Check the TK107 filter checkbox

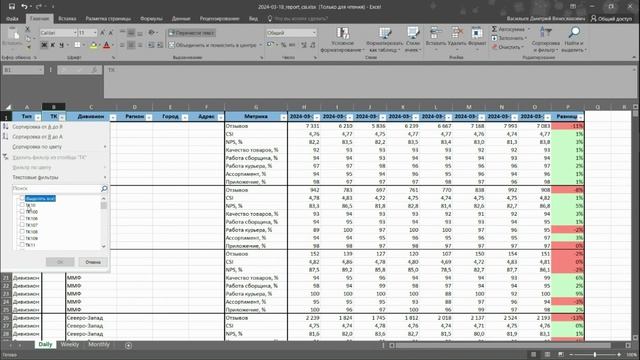coord(22,225)
